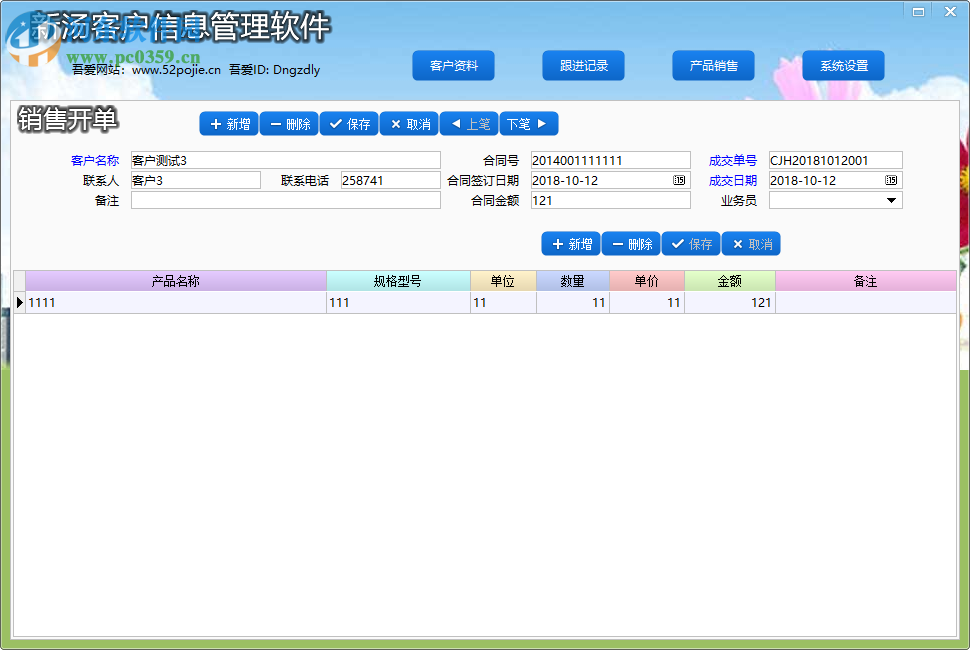Switch to 跟进记录 follow-up records section

[x=583, y=65]
